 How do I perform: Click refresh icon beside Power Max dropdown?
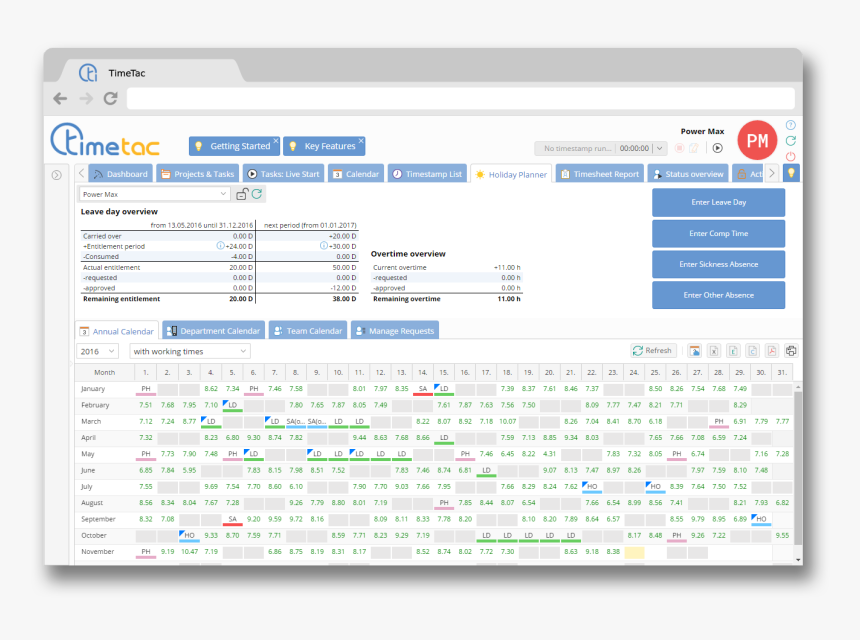click(x=257, y=194)
